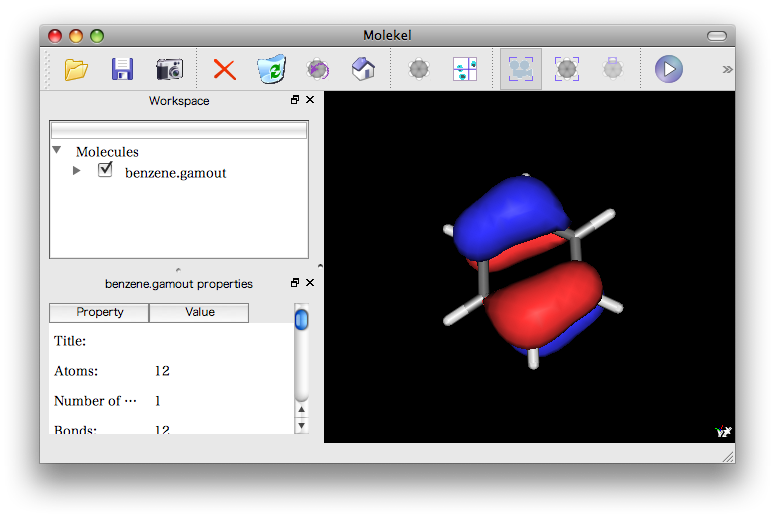This screenshot has height=518, width=775.
Task: Click the Title: property row
Action: (171, 341)
